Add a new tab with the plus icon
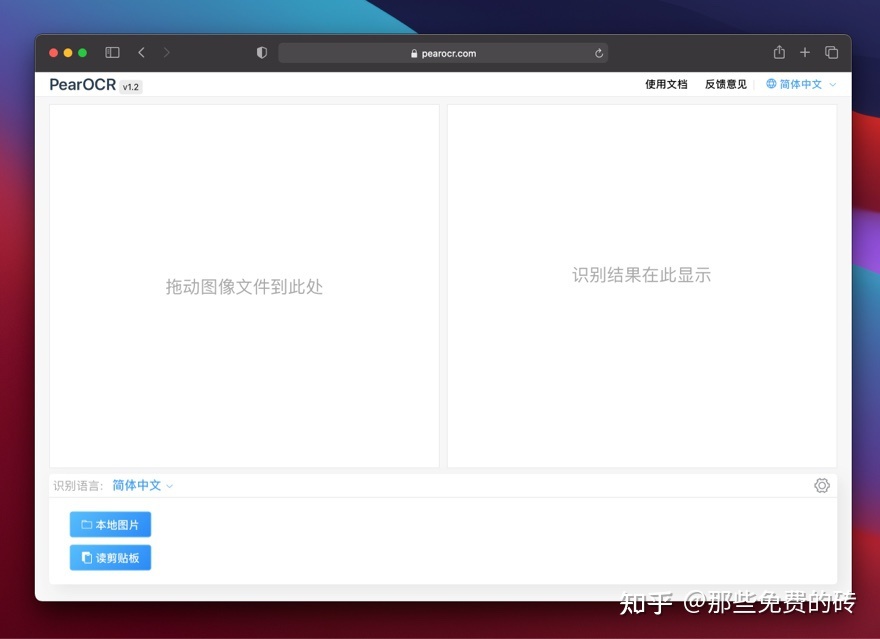The width and height of the screenshot is (880, 639). point(805,52)
